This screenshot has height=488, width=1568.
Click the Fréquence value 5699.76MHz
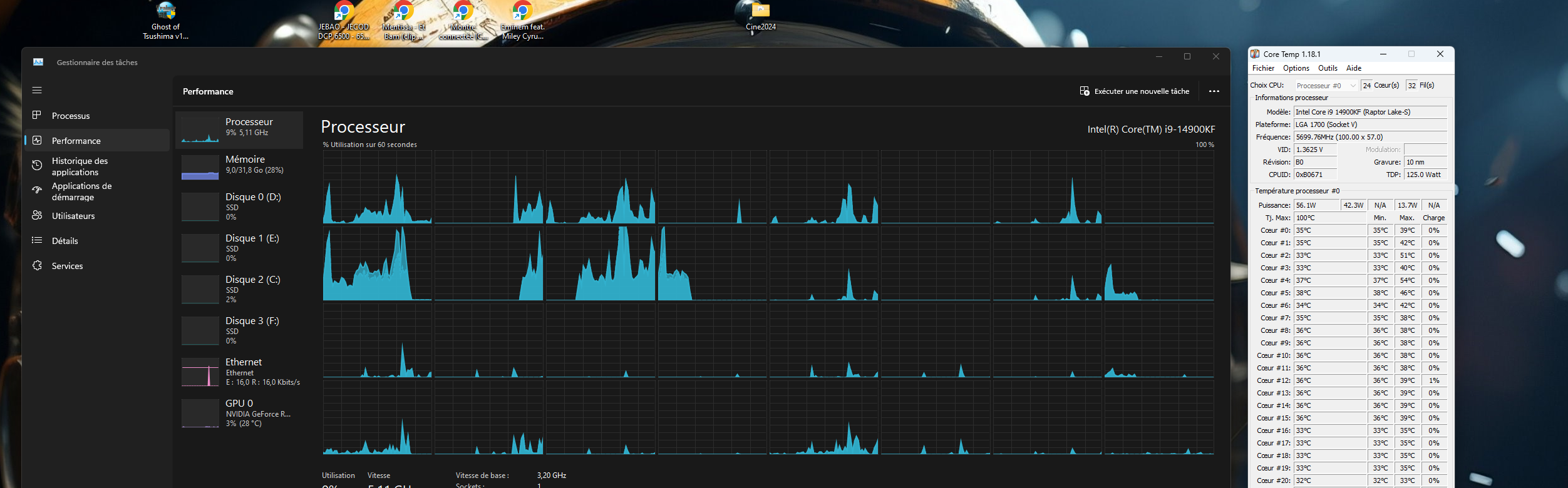[1370, 137]
